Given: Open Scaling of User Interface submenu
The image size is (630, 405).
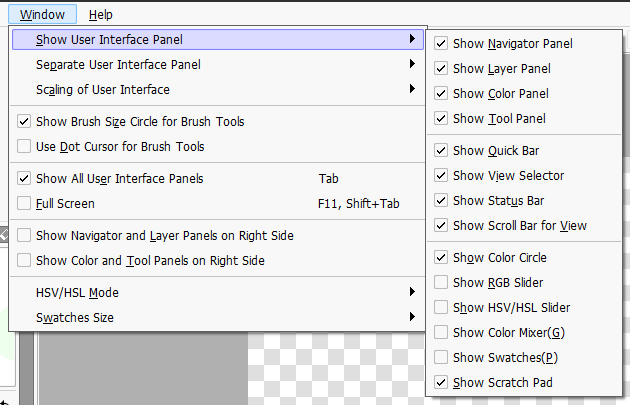Looking at the screenshot, I should click(217, 89).
